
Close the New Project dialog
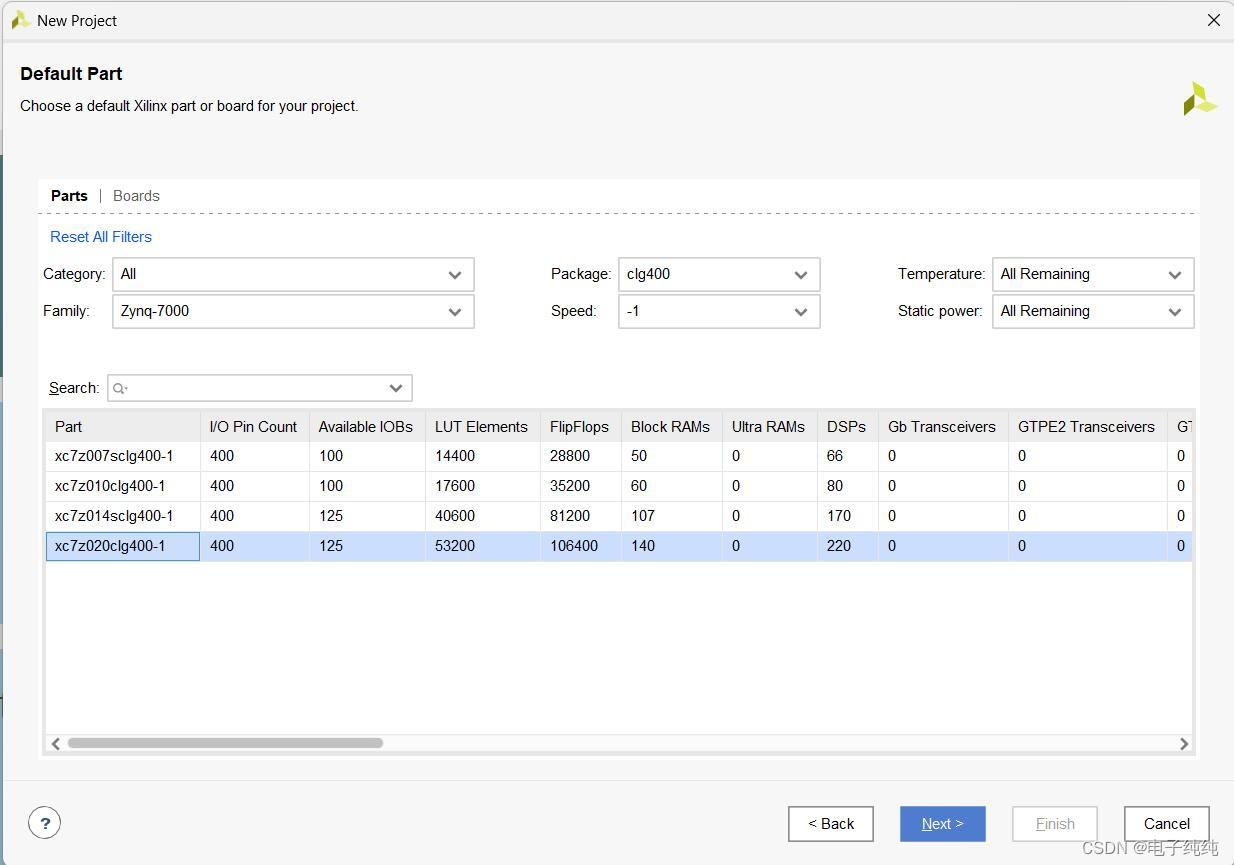[x=1214, y=20]
